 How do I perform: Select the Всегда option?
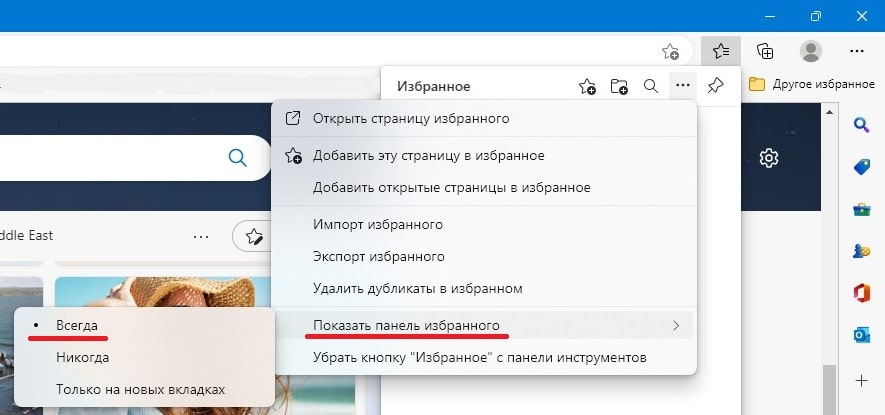pos(77,326)
